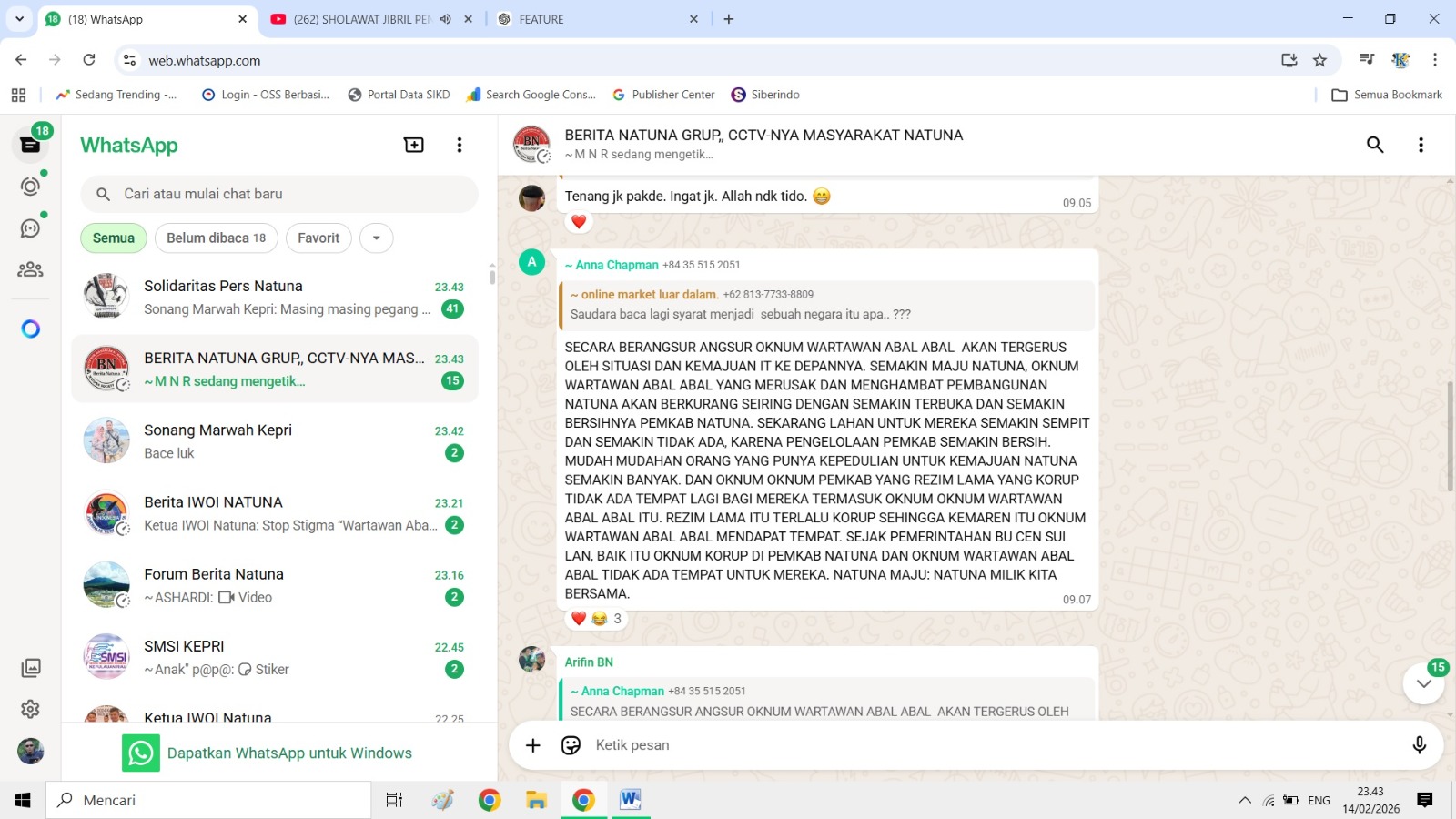Open the attach plus icon

coord(533,745)
